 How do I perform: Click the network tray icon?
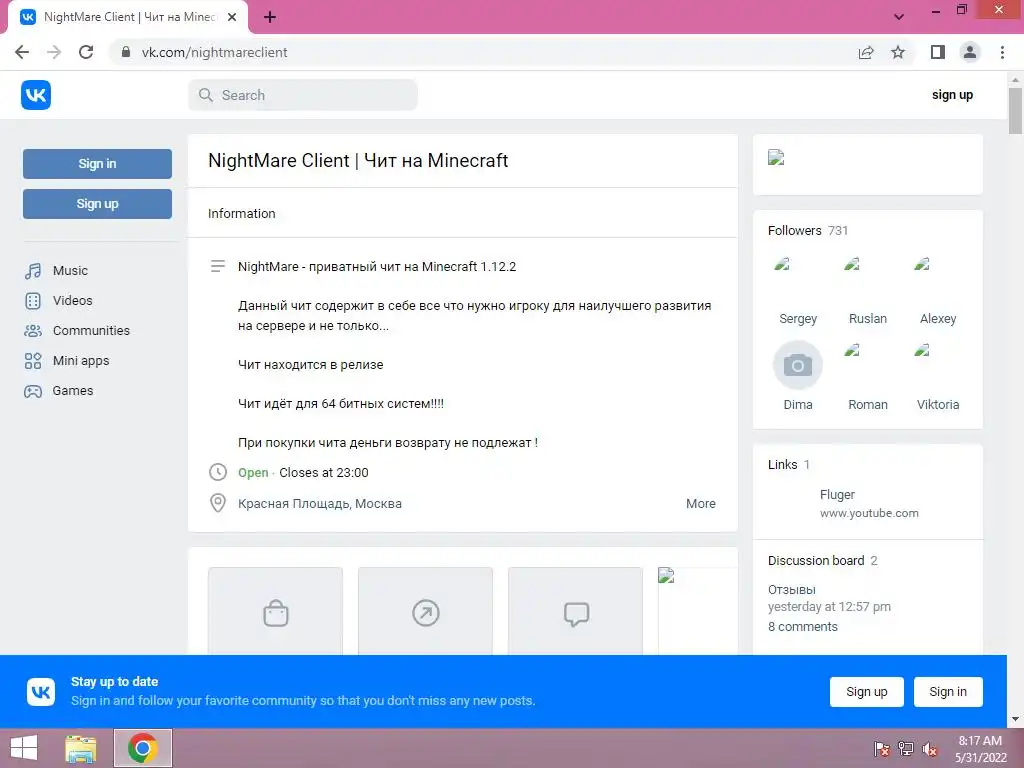pos(906,749)
